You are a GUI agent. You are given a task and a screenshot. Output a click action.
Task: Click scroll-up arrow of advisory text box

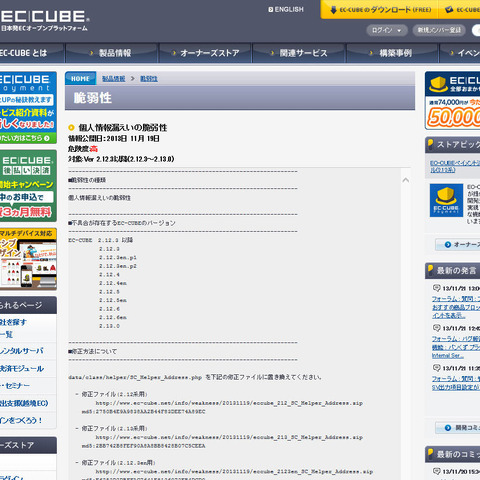click(406, 180)
